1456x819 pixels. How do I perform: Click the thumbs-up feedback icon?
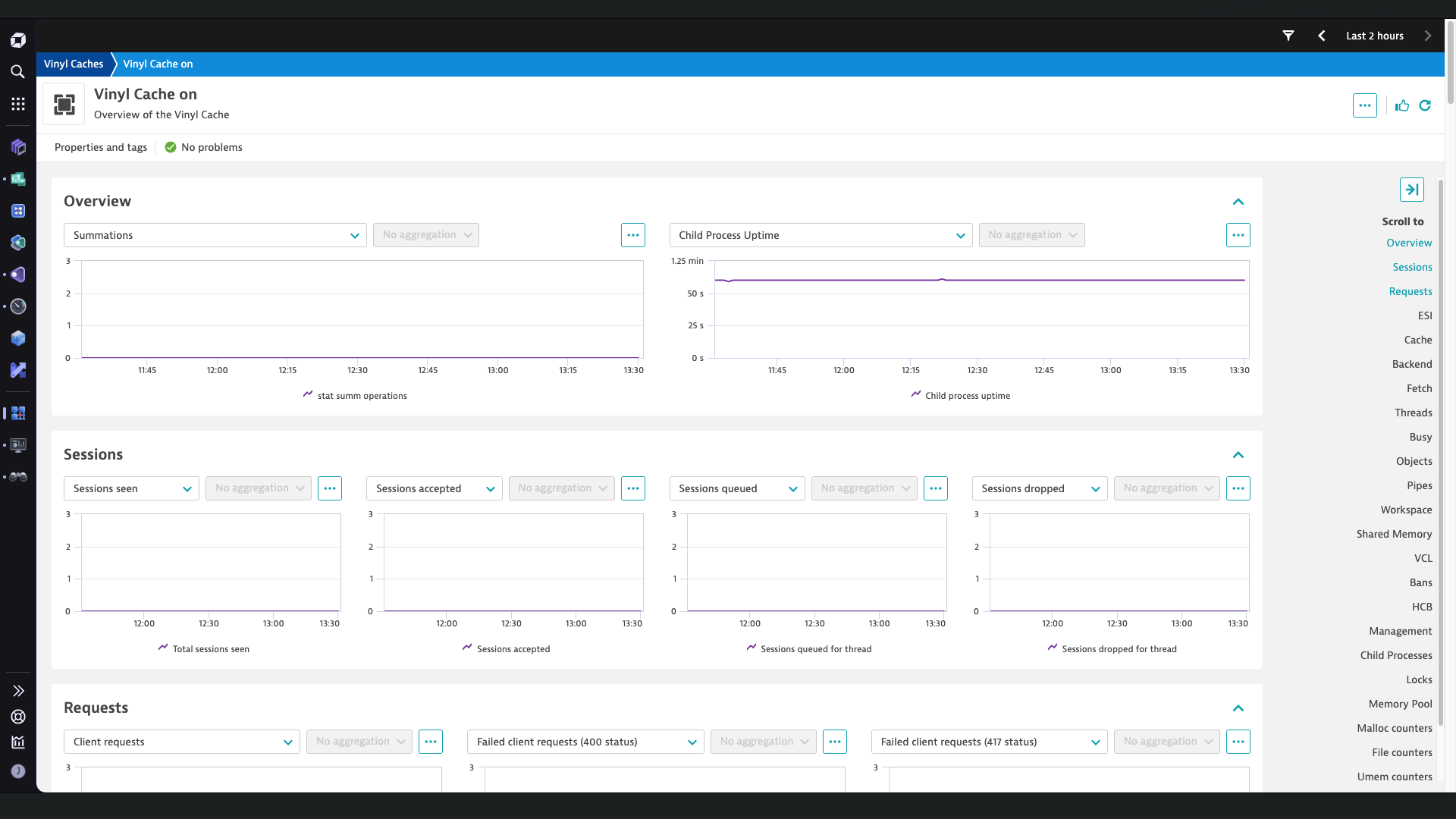click(x=1402, y=105)
